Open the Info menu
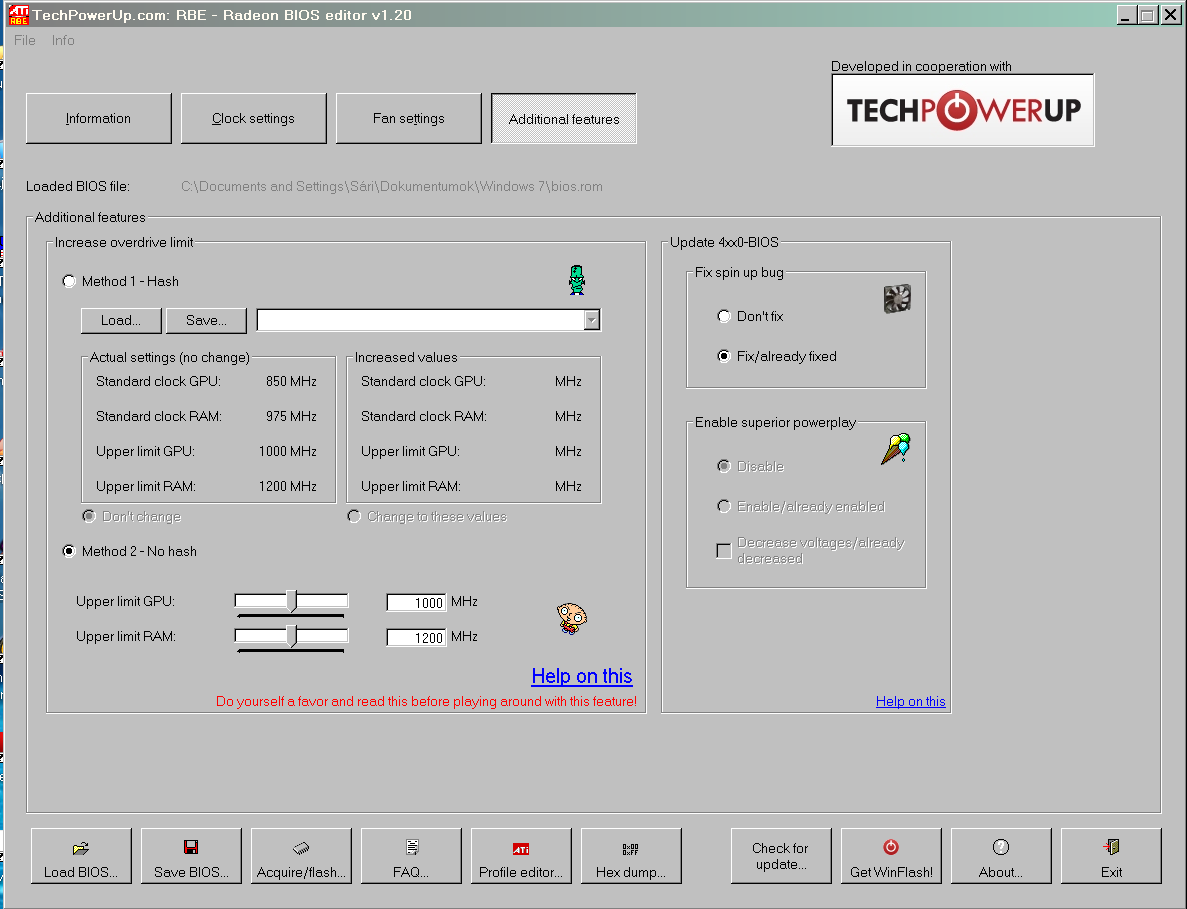This screenshot has height=909, width=1187. click(x=63, y=40)
